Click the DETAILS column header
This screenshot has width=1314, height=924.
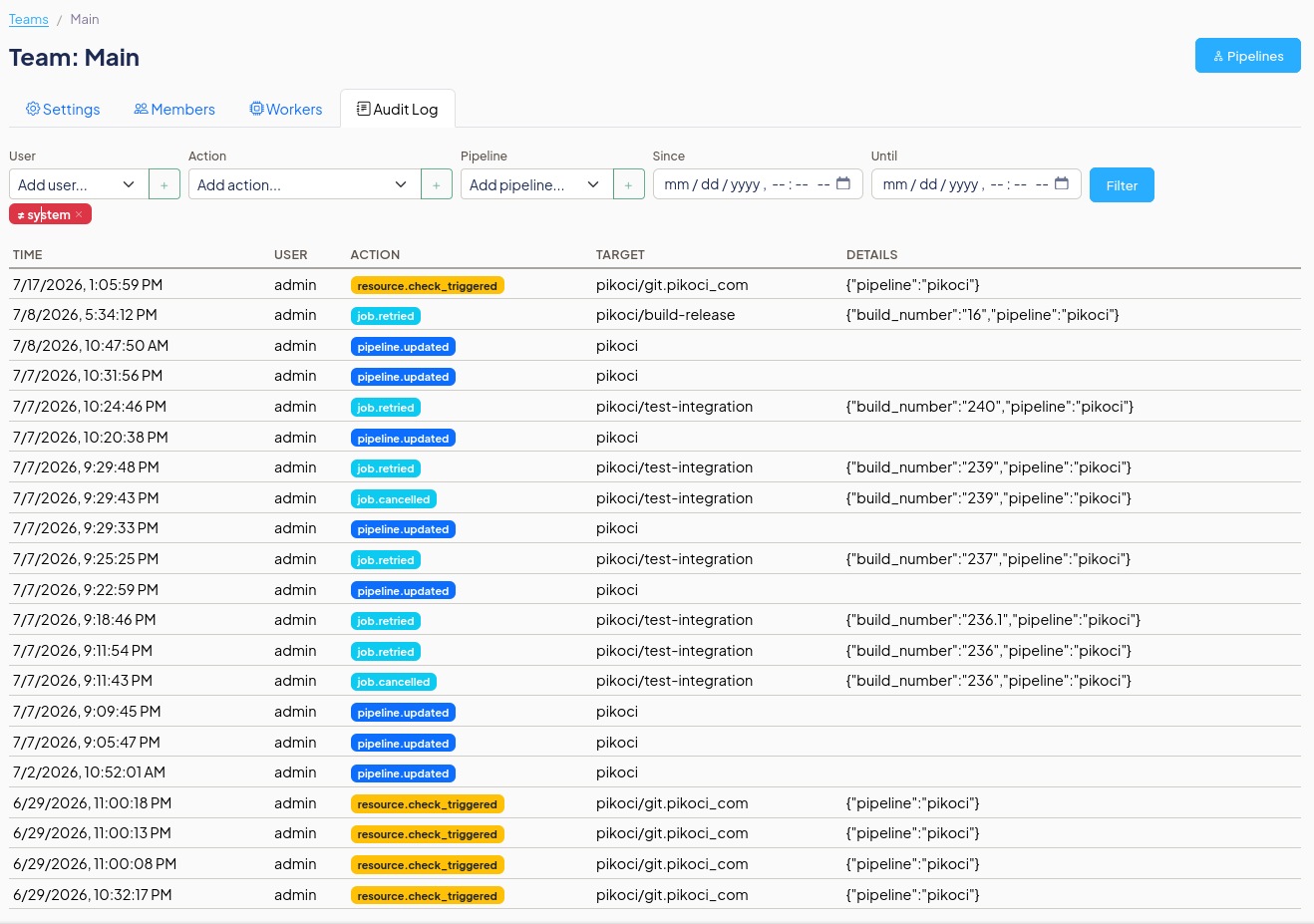pos(872,255)
